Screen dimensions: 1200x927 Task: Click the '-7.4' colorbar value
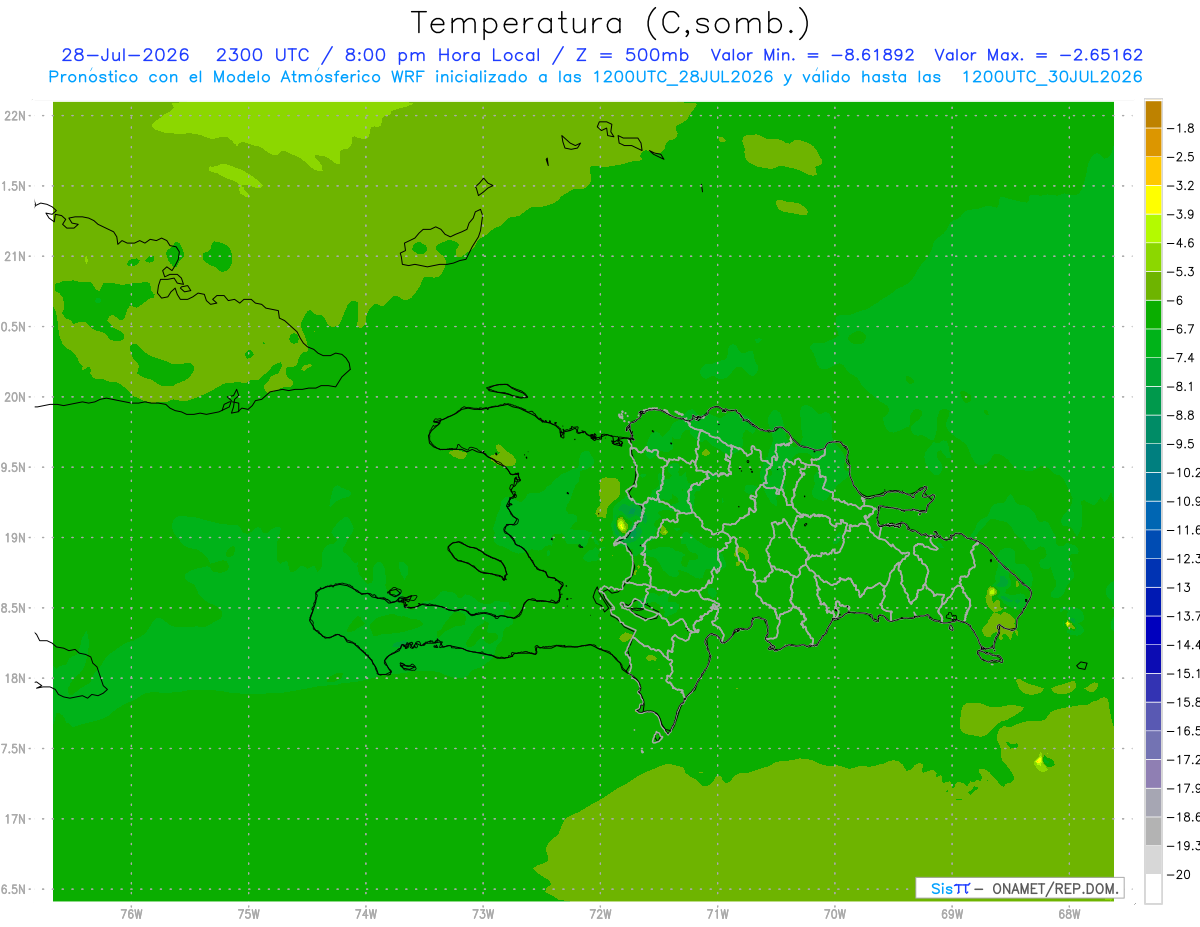[x=1181, y=357]
